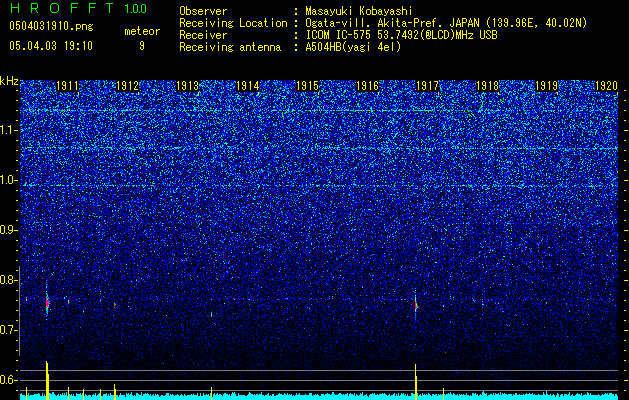Click the kHz axis unit label

coord(9,81)
